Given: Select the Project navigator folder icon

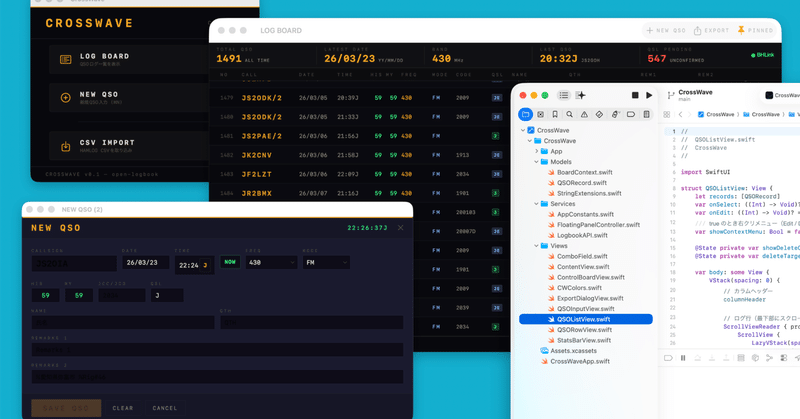Looking at the screenshot, I should coord(526,114).
